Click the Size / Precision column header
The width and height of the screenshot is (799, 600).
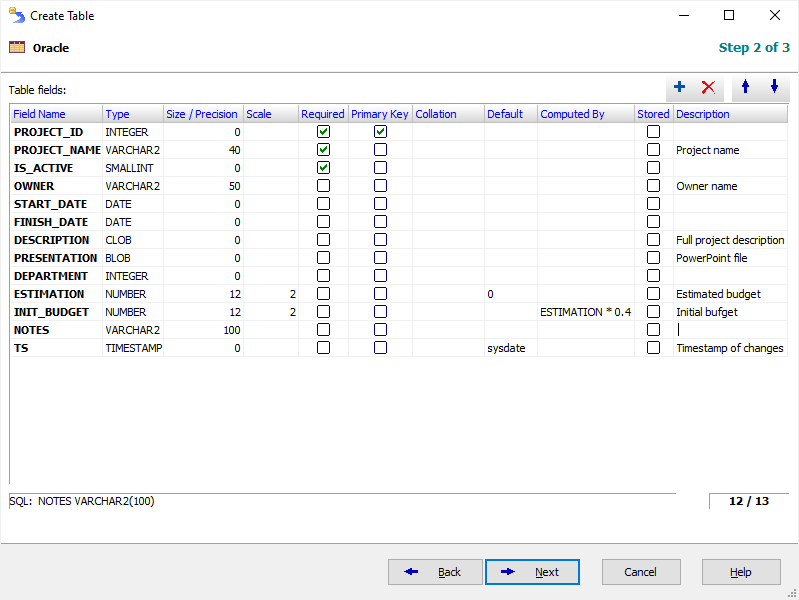coord(202,114)
